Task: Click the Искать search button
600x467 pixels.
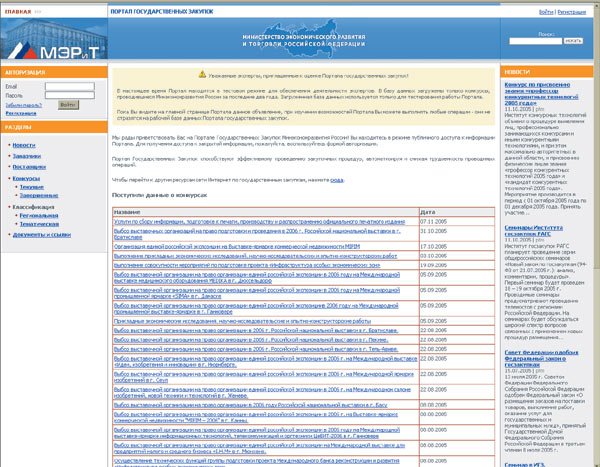Action: (x=573, y=41)
